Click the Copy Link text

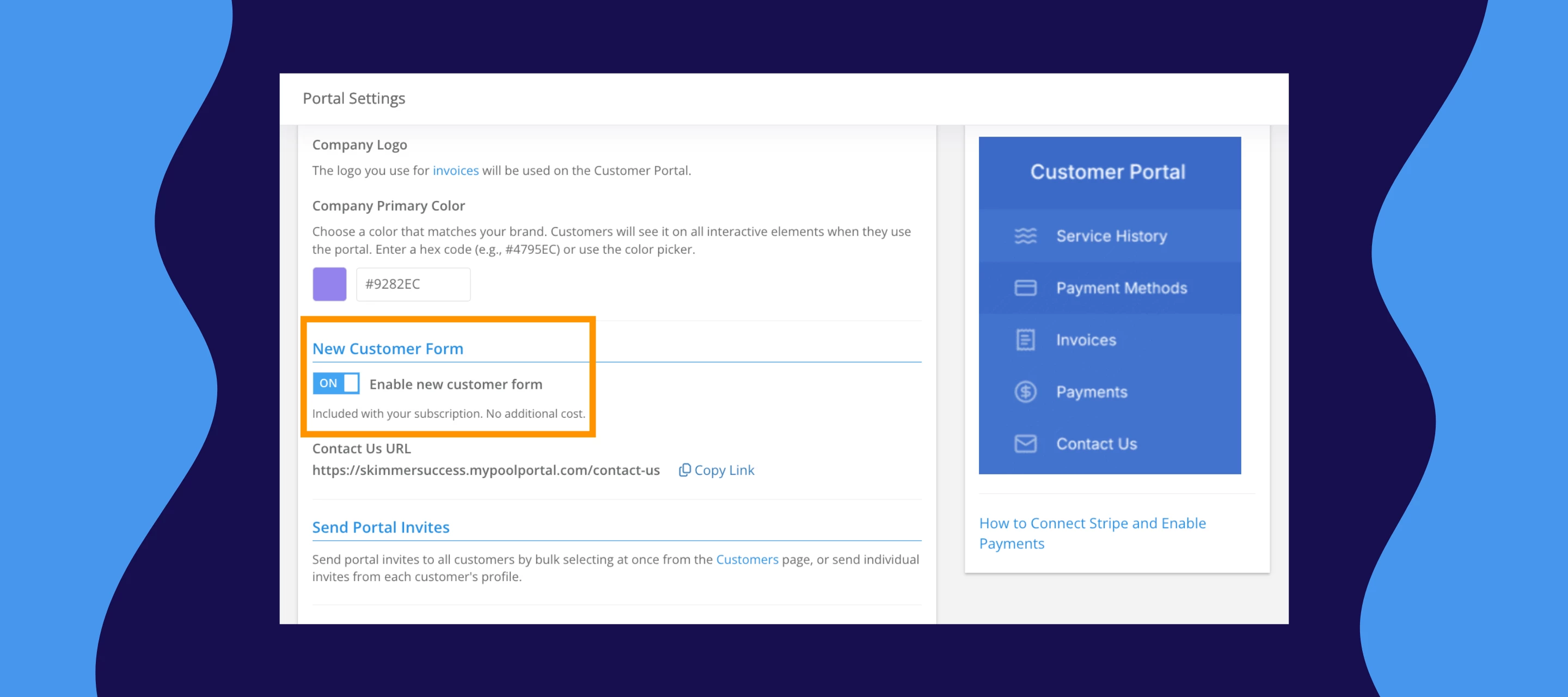pyautogui.click(x=724, y=470)
